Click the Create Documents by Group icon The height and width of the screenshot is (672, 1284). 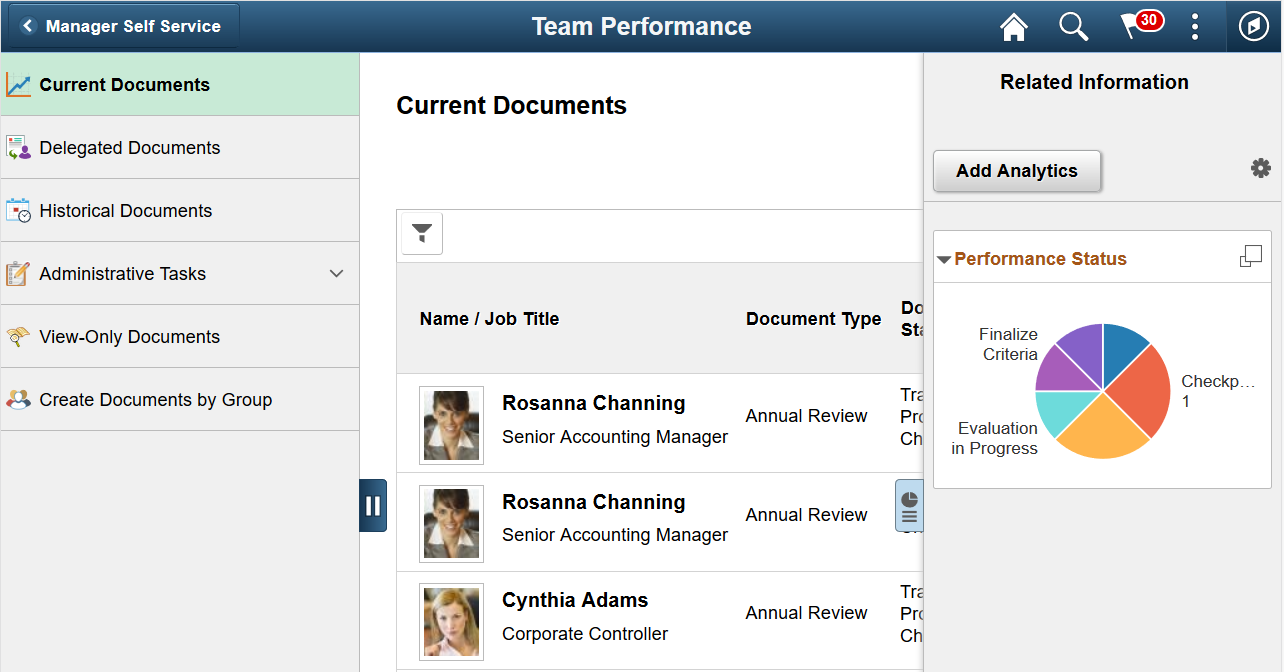[18, 400]
